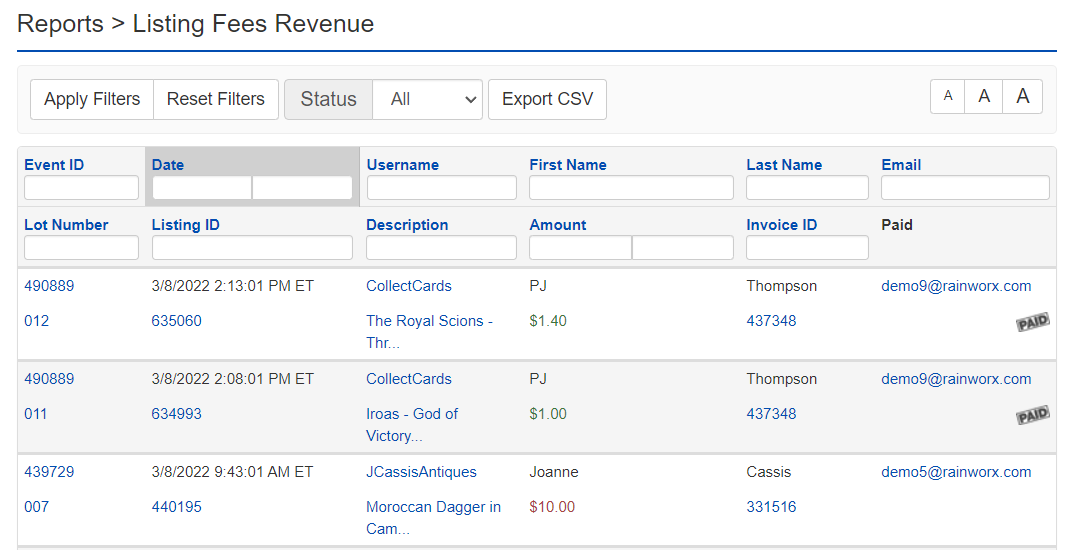Sort by Date column header

(x=168, y=165)
